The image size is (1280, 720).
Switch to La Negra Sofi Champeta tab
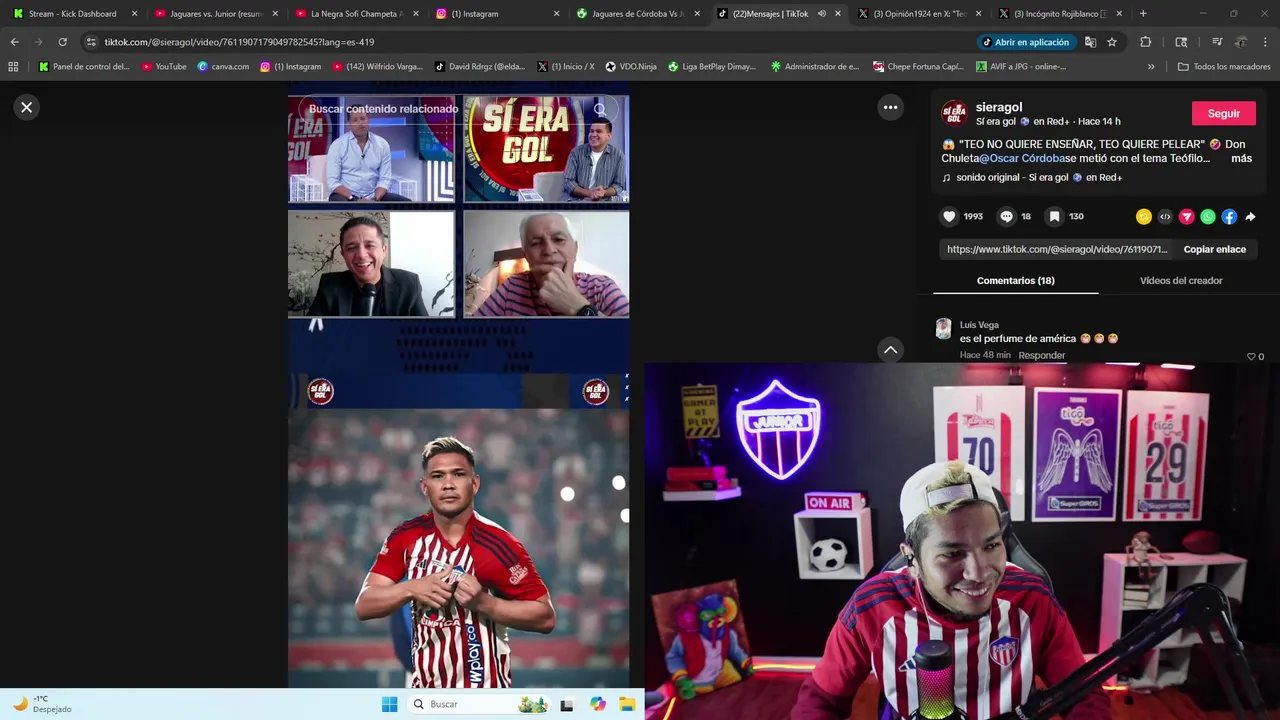[x=357, y=14]
